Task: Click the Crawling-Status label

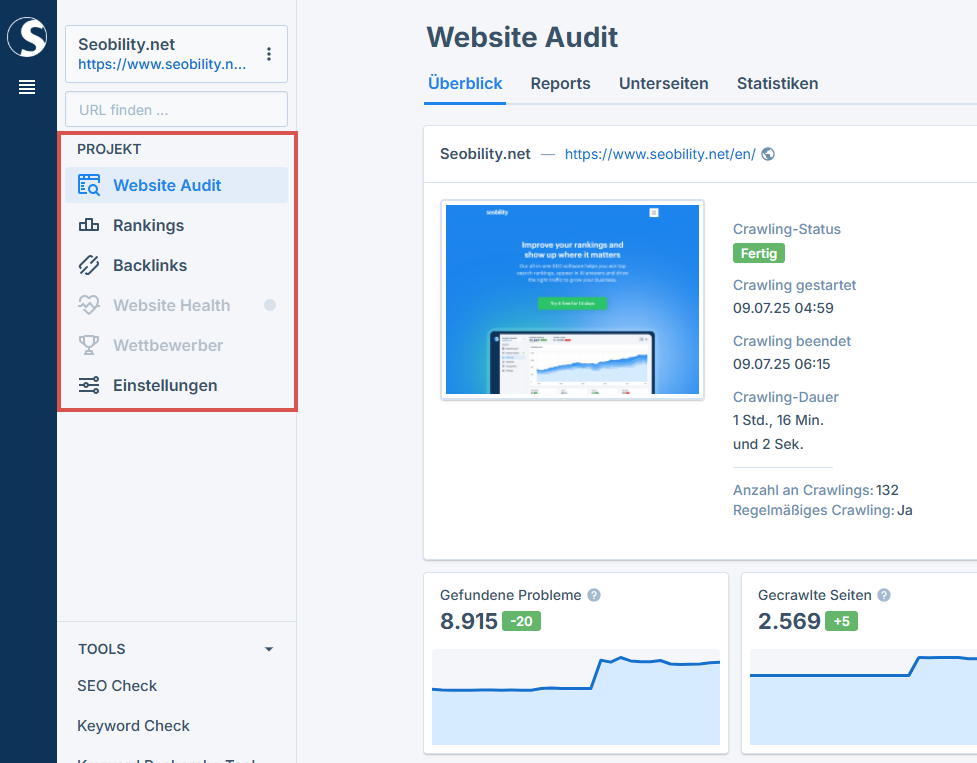Action: pyautogui.click(x=786, y=229)
